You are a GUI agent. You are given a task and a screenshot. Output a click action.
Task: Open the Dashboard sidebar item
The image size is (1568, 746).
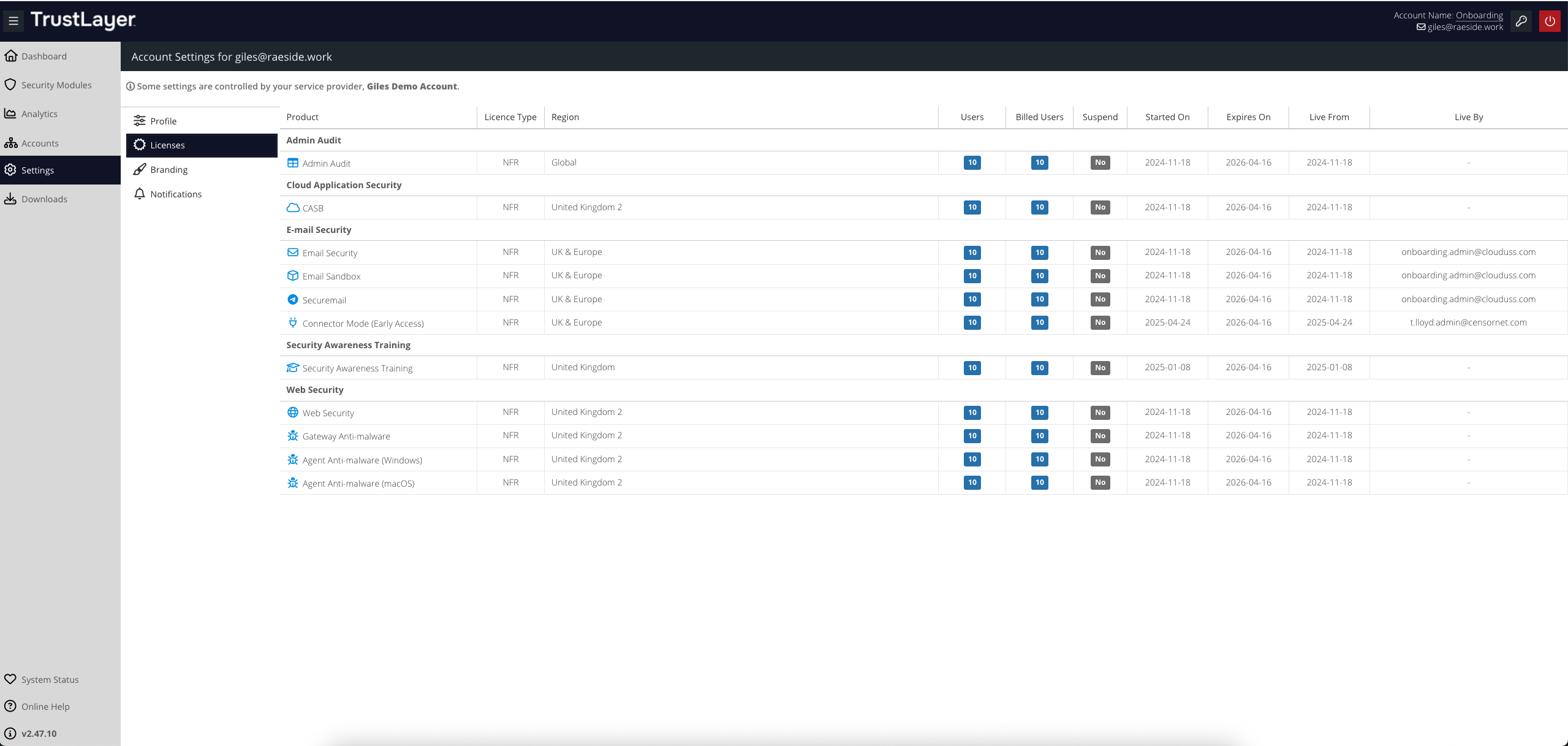coord(60,56)
